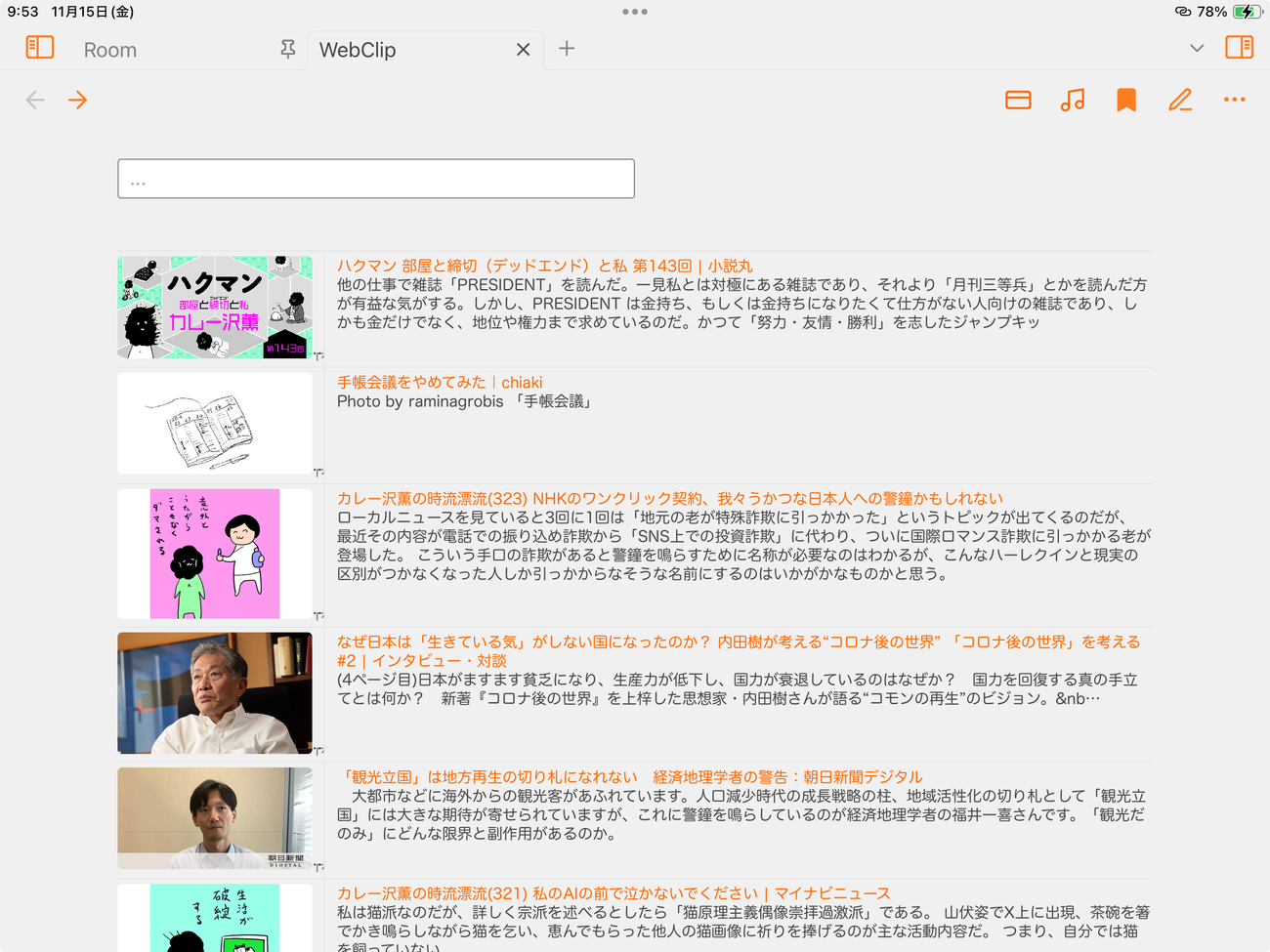Toggle the bookmark icon
The height and width of the screenshot is (952, 1270).
(x=1126, y=100)
